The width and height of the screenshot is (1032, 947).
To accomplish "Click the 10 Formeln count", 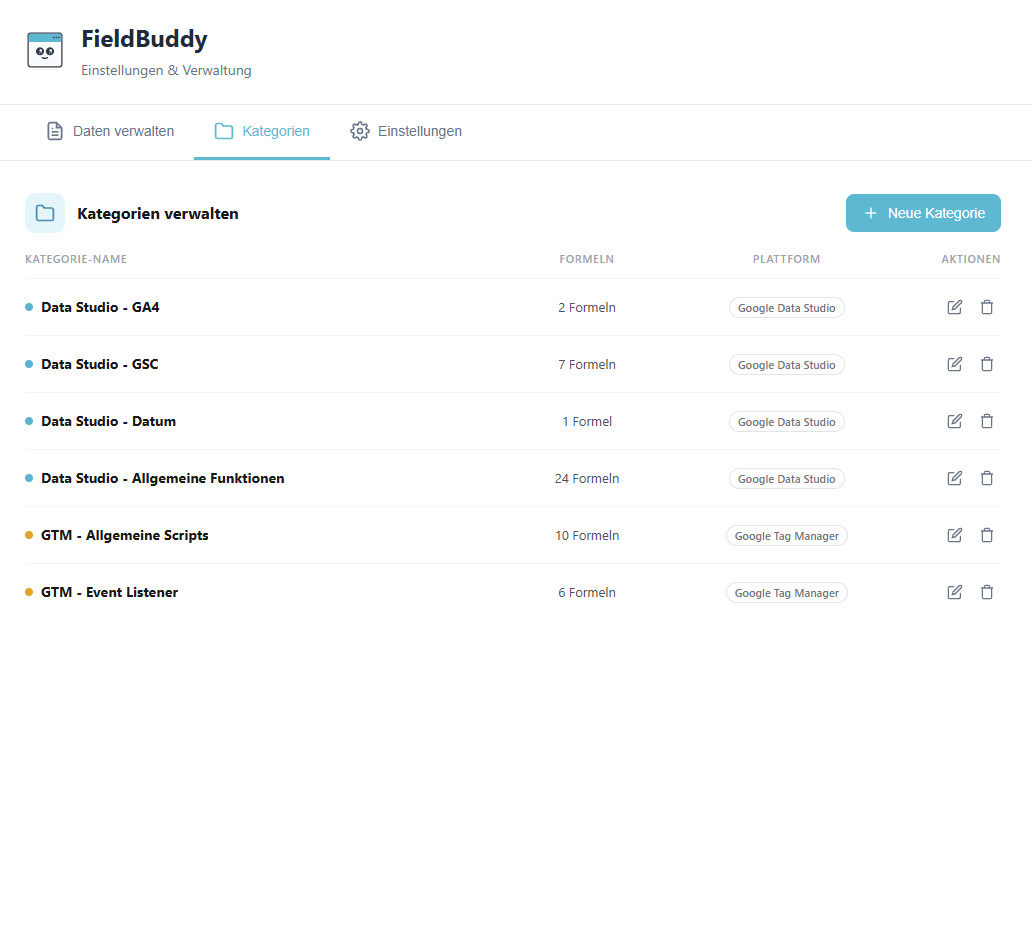I will (587, 536).
